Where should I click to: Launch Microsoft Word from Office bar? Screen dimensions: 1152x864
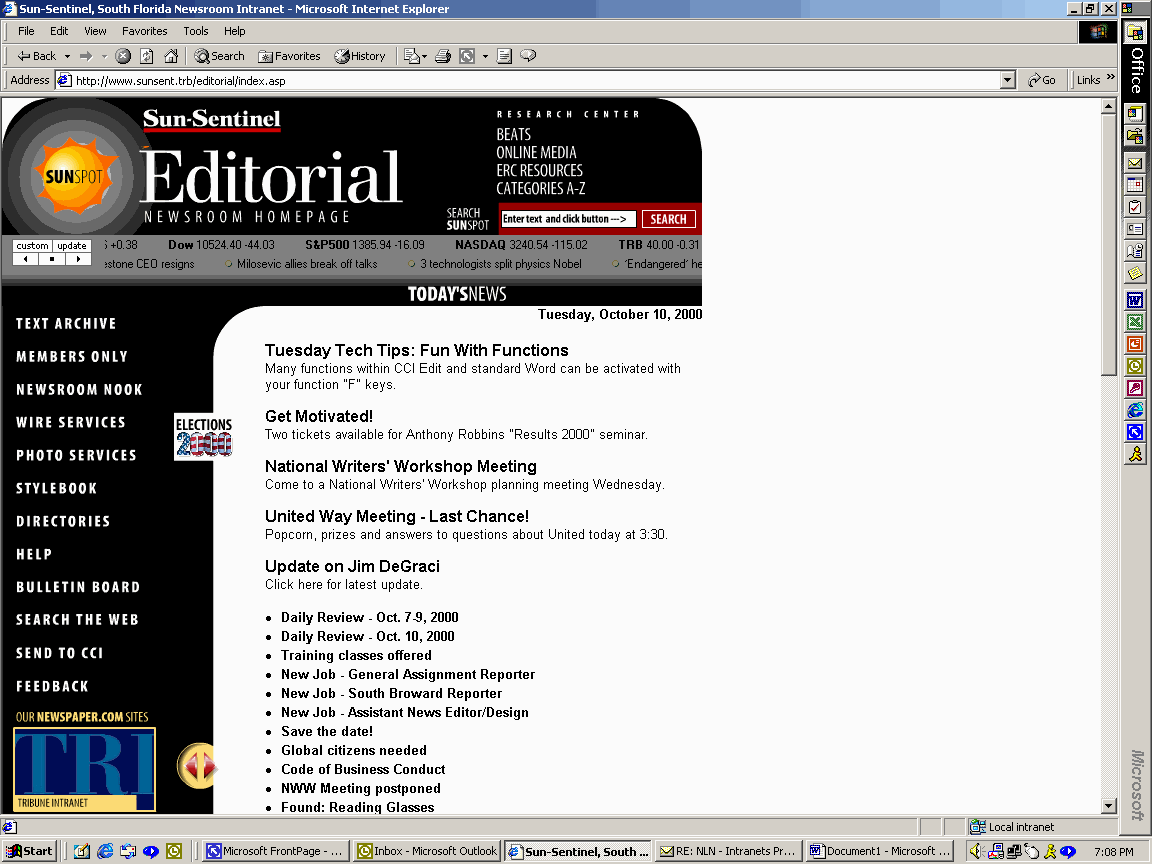[1135, 300]
